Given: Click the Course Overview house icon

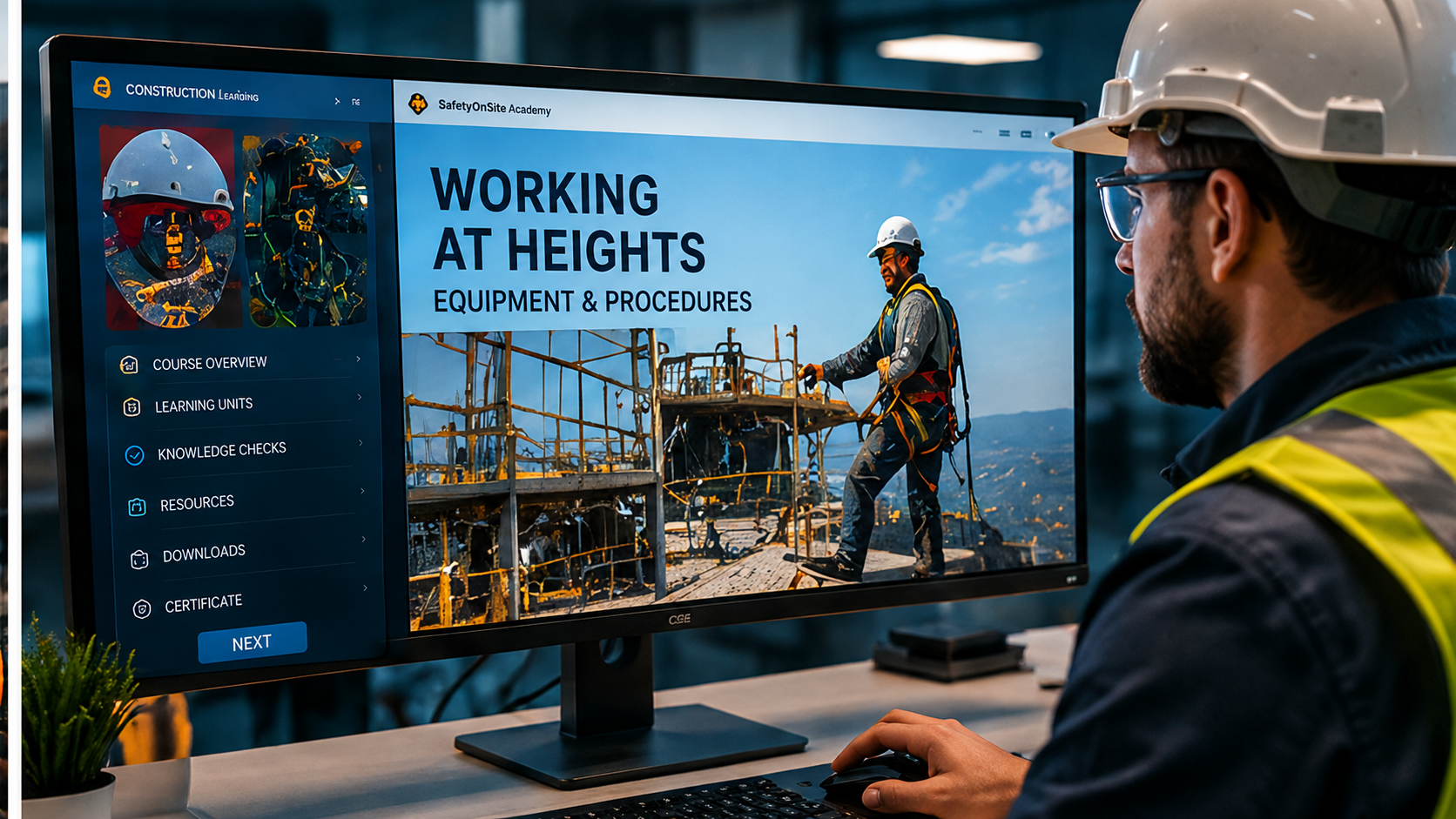Looking at the screenshot, I should tap(129, 365).
